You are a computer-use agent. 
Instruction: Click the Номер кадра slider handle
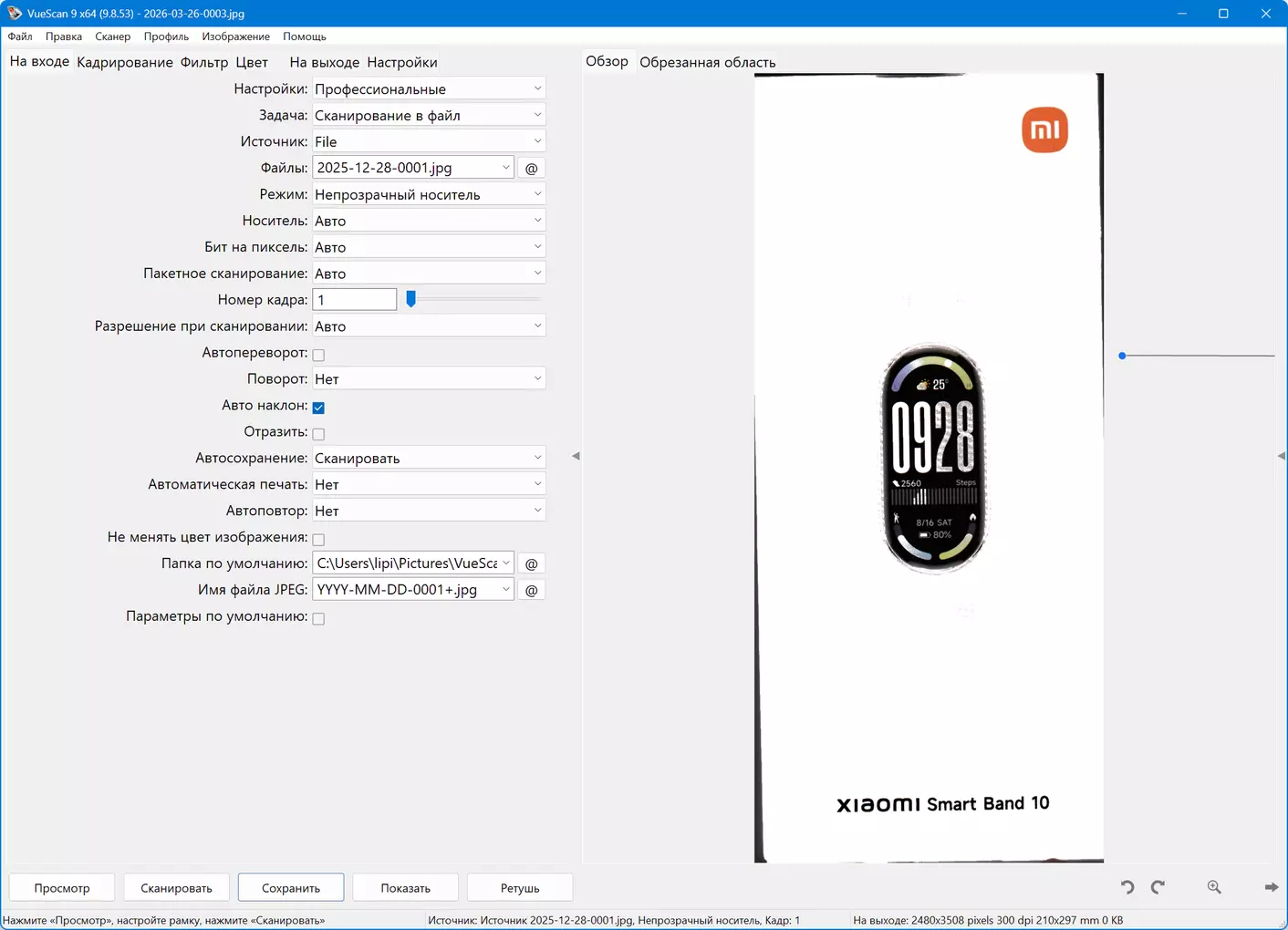coord(411,299)
